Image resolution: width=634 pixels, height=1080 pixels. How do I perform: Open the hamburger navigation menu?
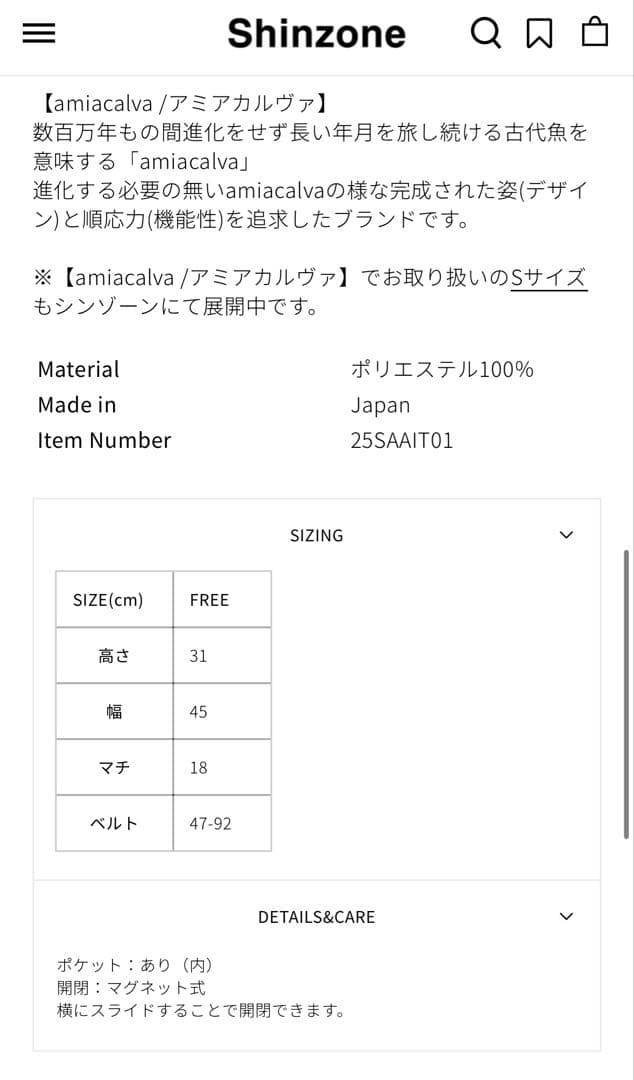coord(38,31)
